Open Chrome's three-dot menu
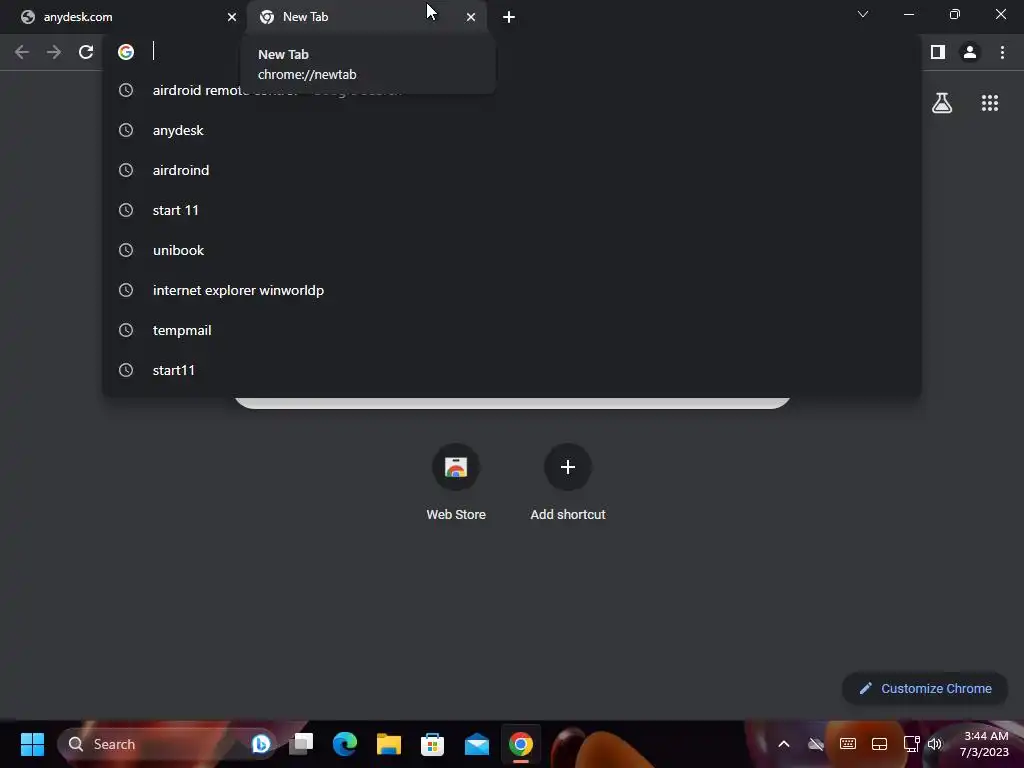This screenshot has width=1024, height=768. coord(1002,52)
